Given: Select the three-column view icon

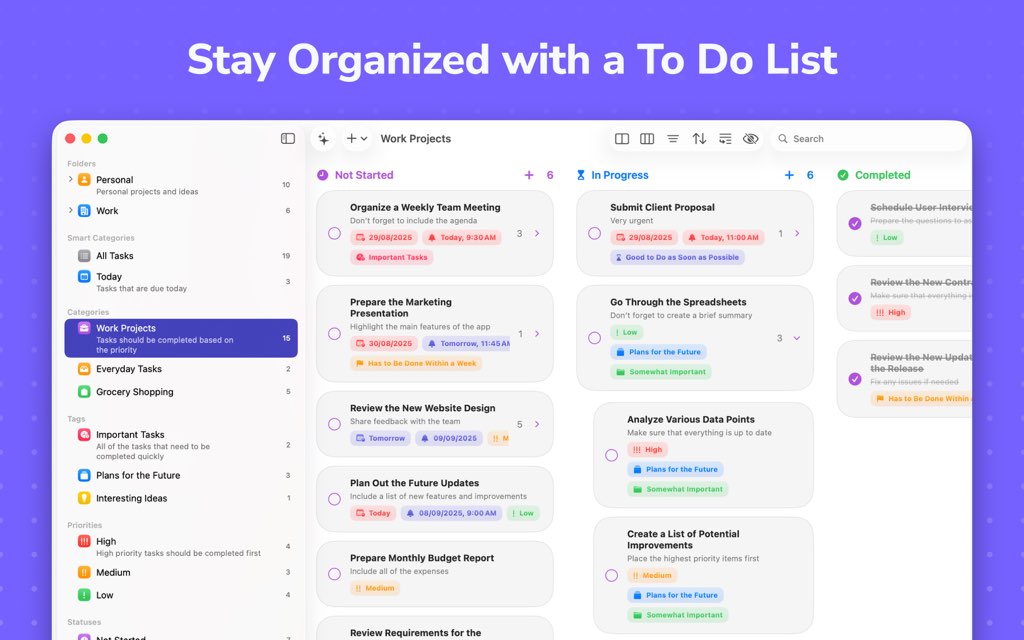Looking at the screenshot, I should (x=647, y=139).
